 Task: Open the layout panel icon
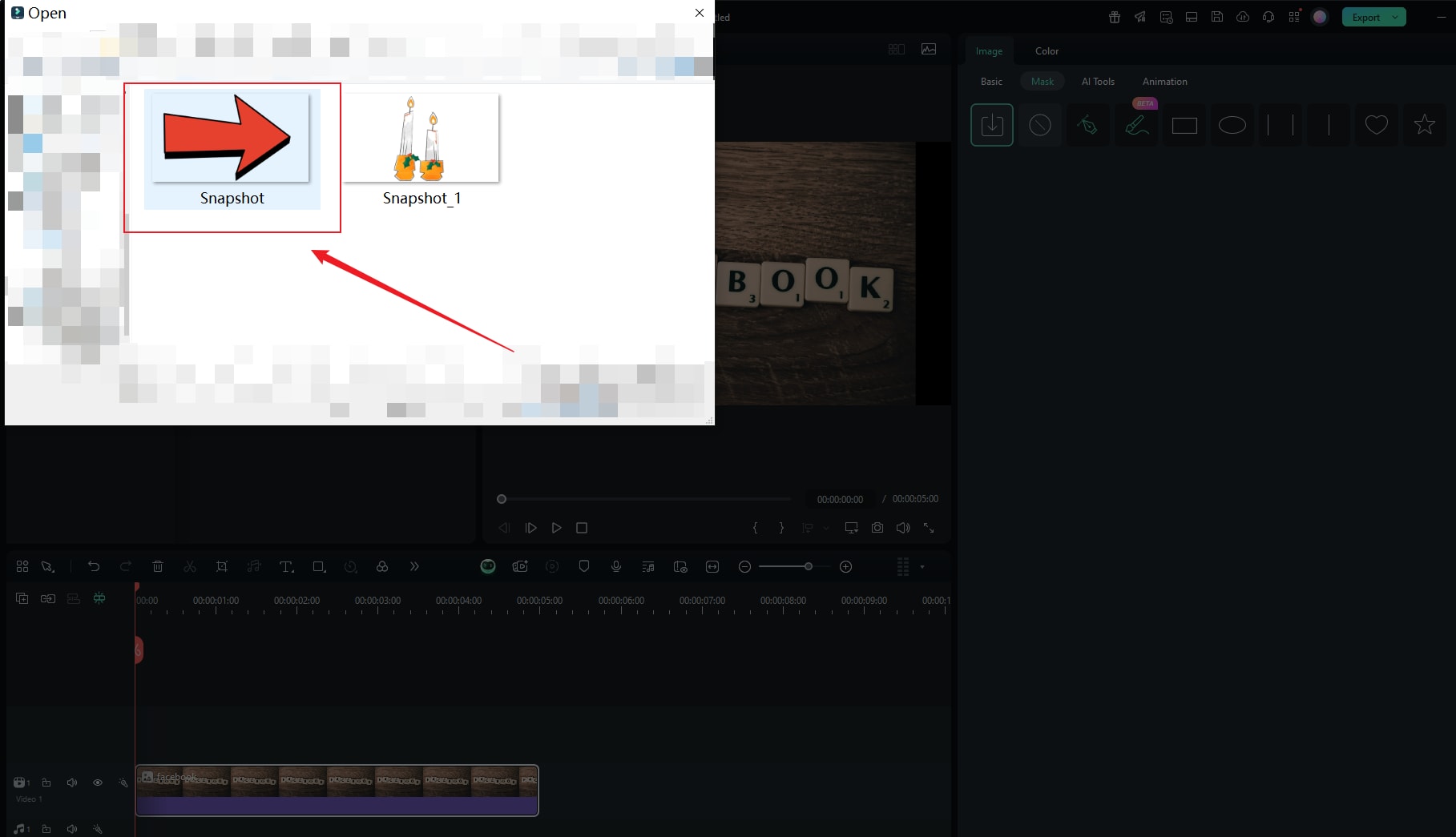(1192, 17)
